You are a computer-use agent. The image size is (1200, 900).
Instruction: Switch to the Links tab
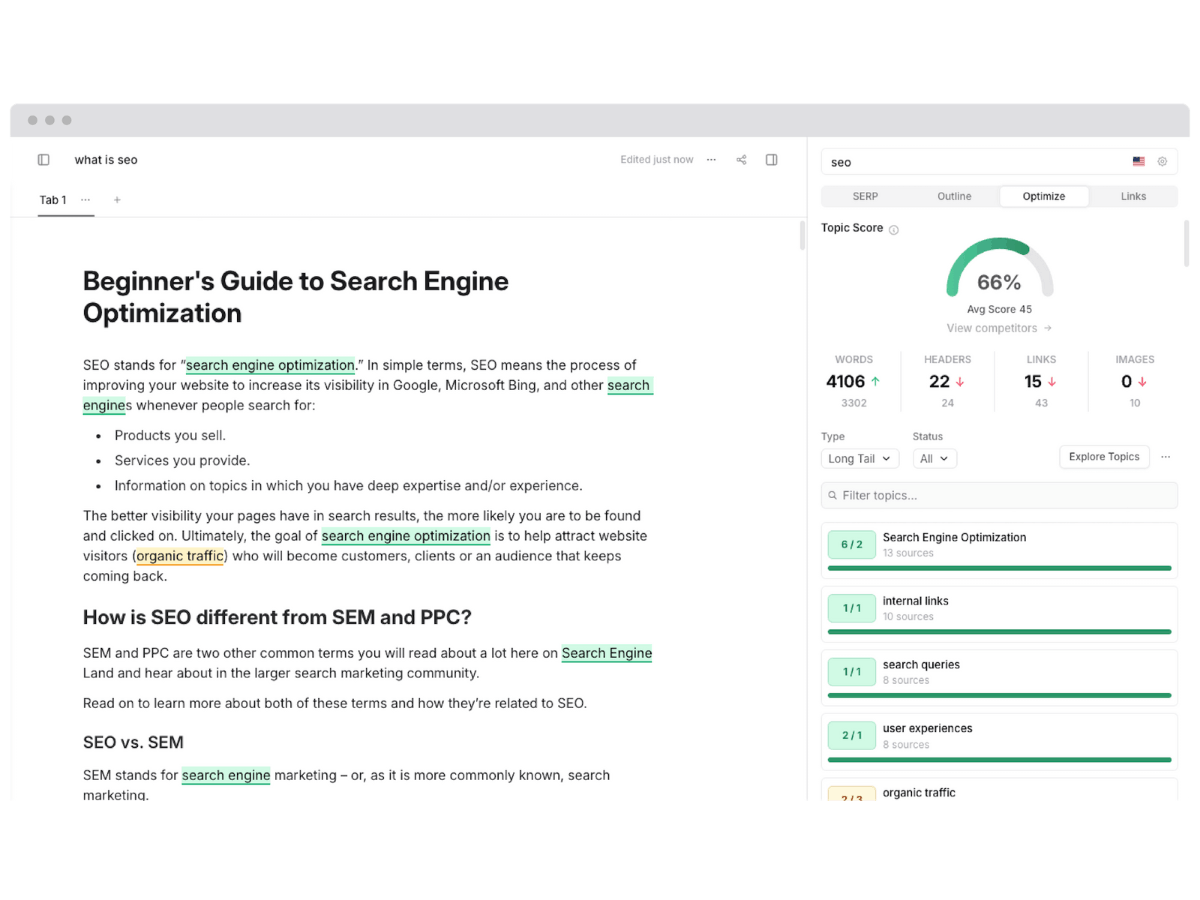point(1133,196)
